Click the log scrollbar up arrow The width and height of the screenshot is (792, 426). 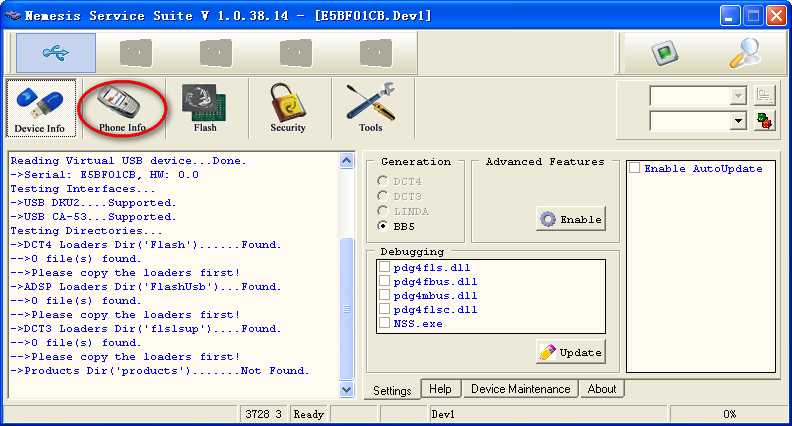pos(346,161)
